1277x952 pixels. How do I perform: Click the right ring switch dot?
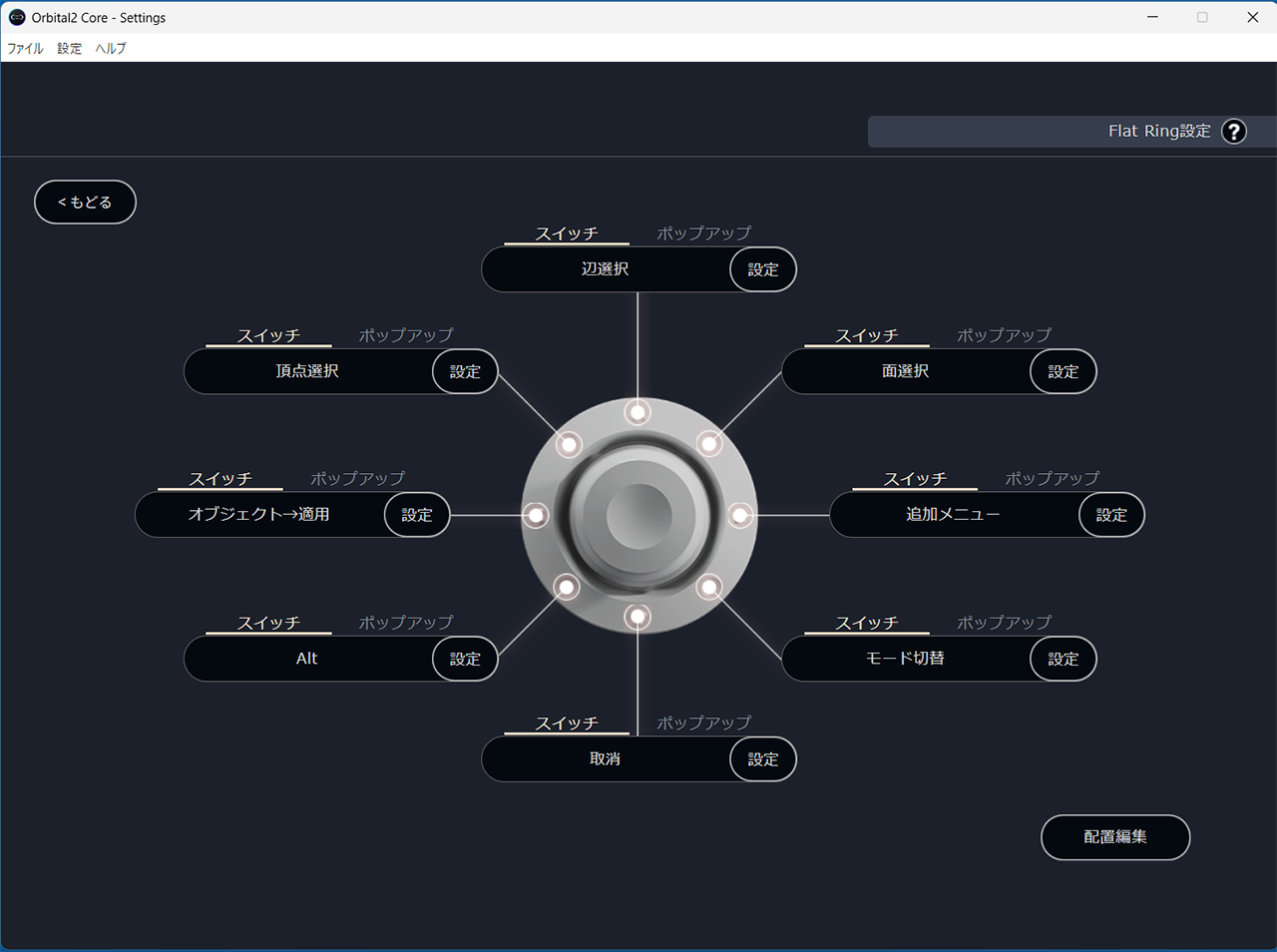coord(740,515)
